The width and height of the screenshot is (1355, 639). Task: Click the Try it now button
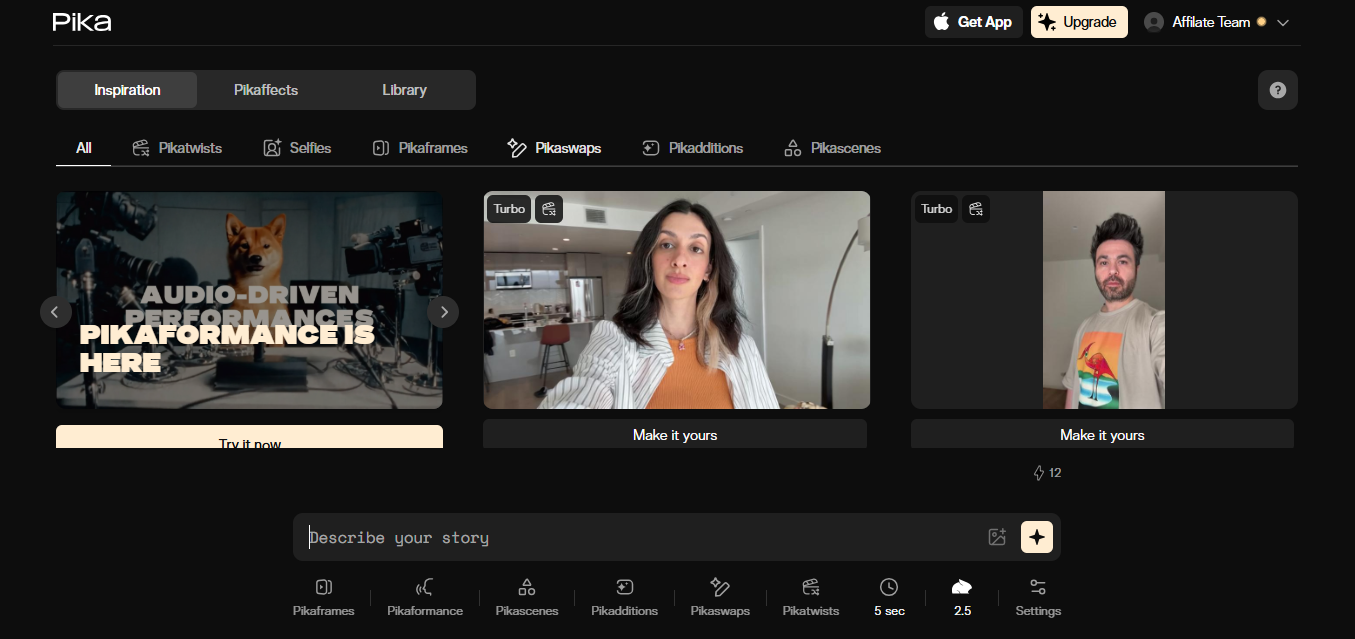click(x=249, y=438)
